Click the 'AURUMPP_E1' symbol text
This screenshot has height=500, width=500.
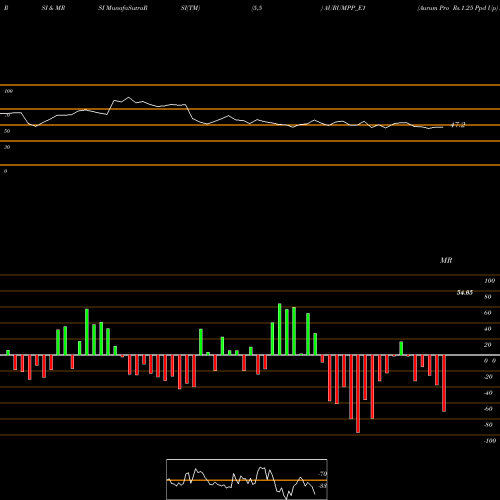pyautogui.click(x=344, y=8)
